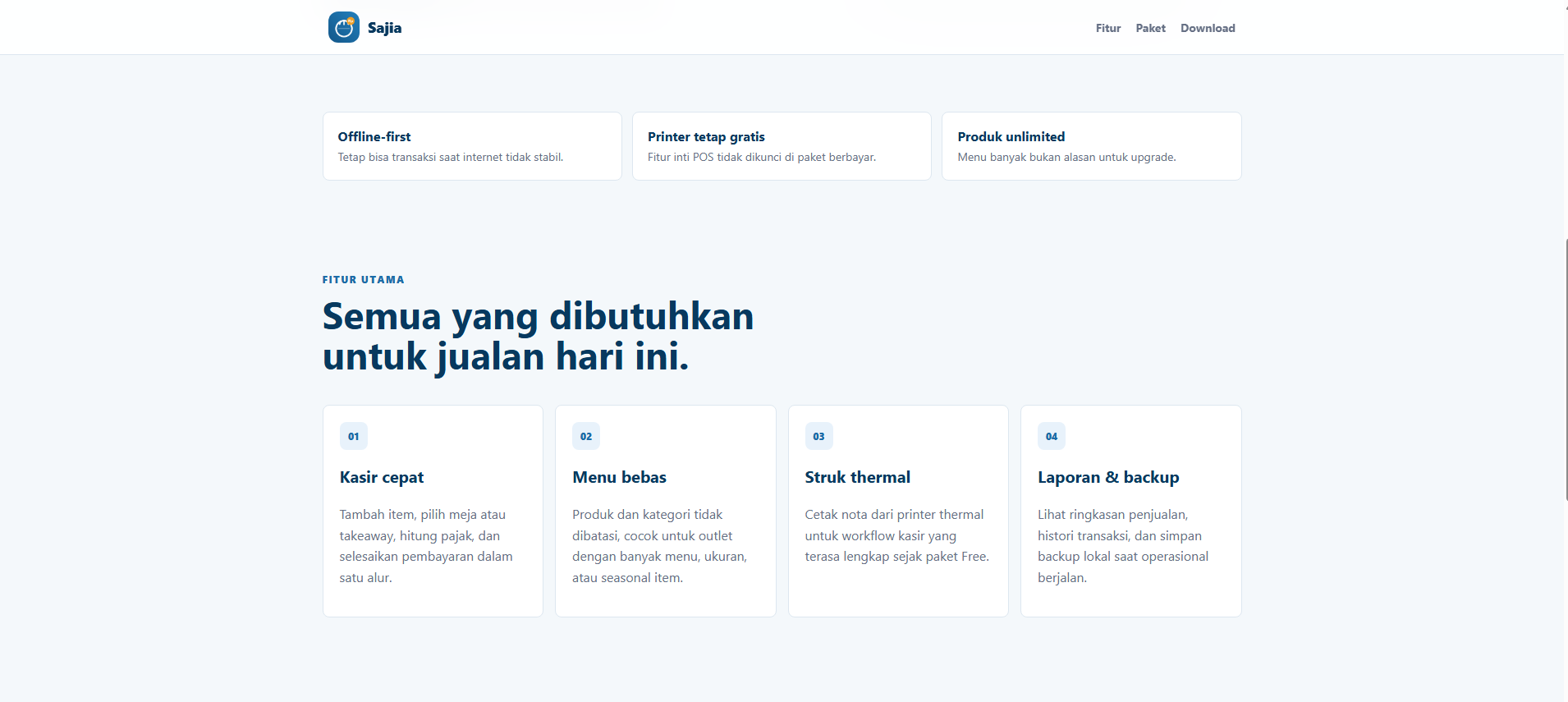Click the Sajia logo icon
The height and width of the screenshot is (702, 1568).
(x=344, y=27)
